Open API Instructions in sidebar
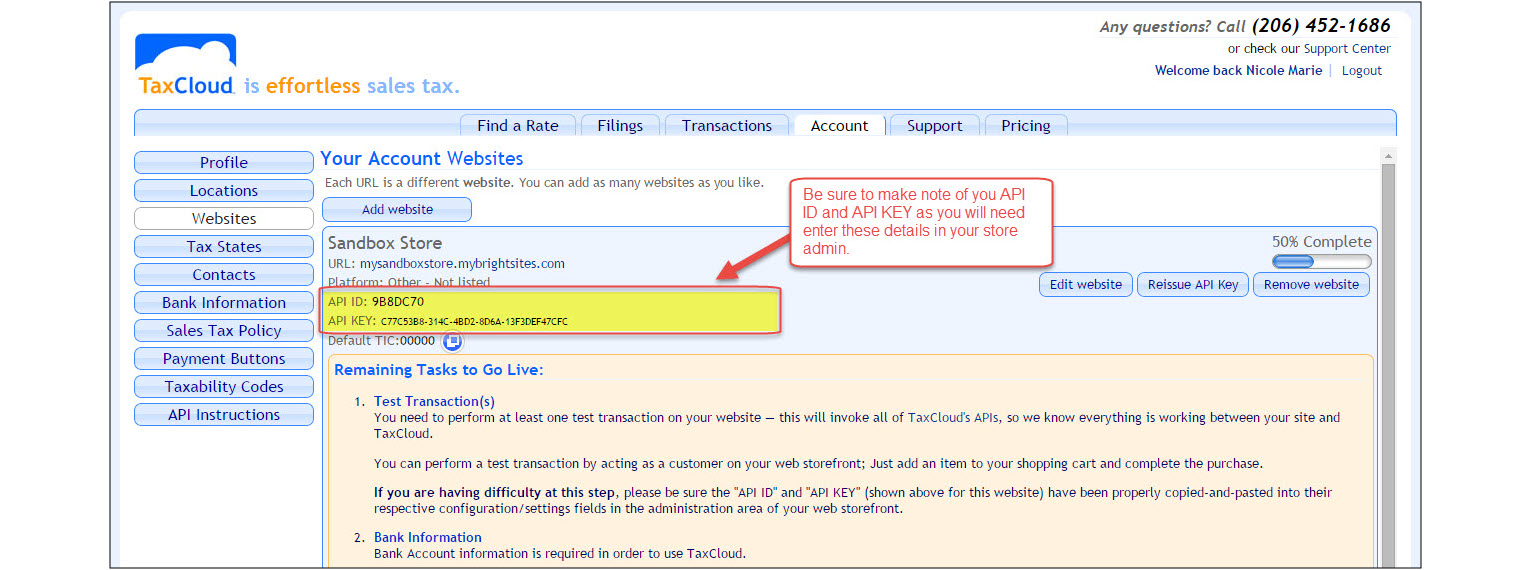Screen dimensions: 1540x570 224,415
